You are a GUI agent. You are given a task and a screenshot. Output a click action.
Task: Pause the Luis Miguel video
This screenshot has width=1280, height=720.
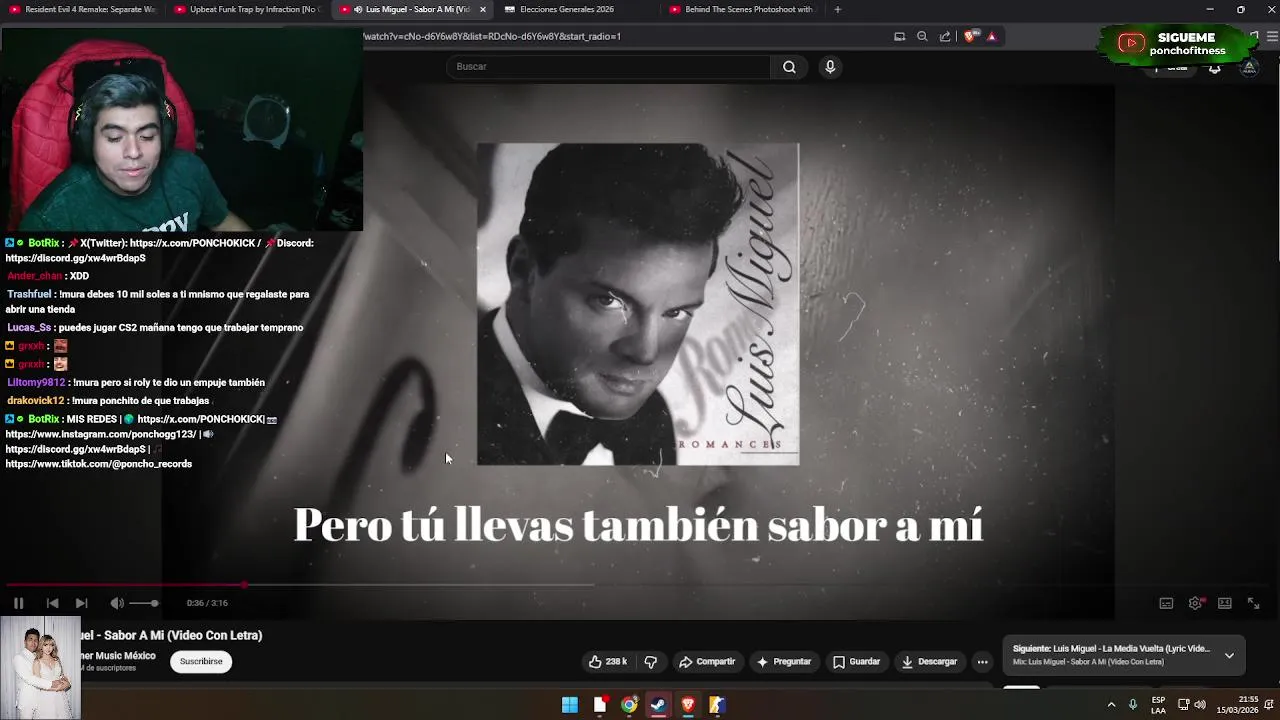[x=18, y=603]
